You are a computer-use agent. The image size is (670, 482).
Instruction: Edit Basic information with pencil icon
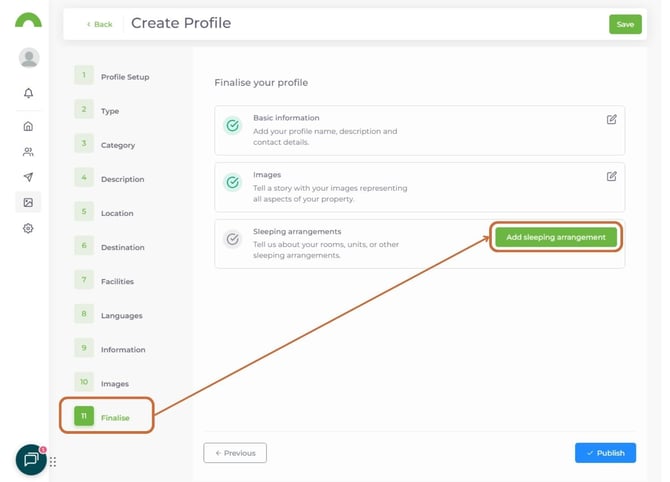coord(611,119)
